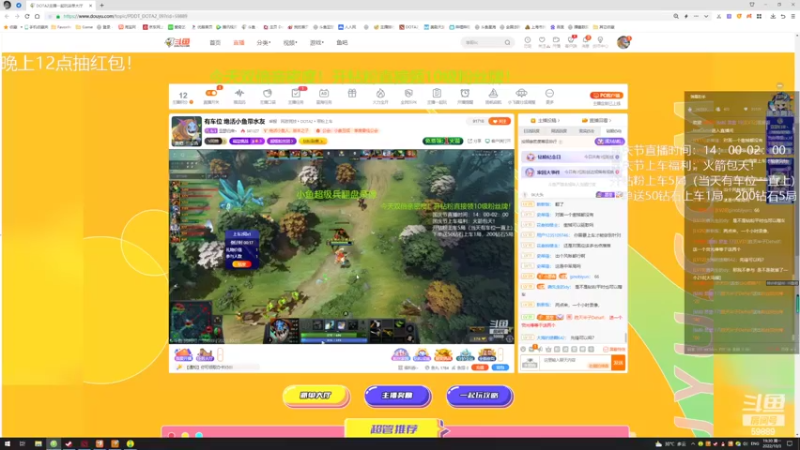This screenshot has width=800, height=450.
Task: Open shield PK icon in streamer toolbar
Action: click(x=408, y=93)
